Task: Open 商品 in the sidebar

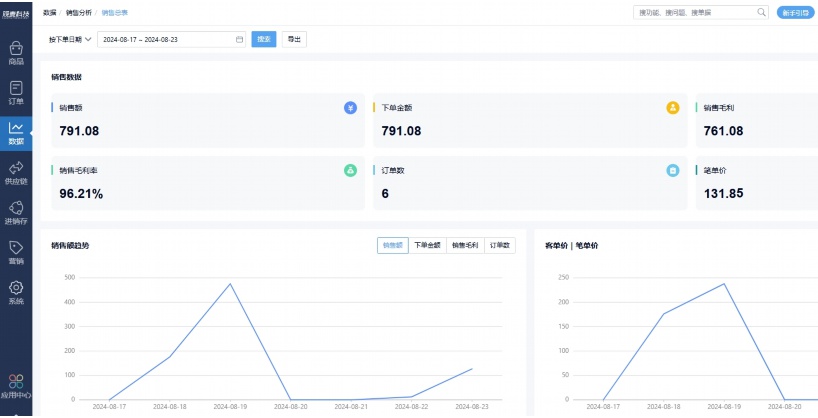Action: [x=16, y=52]
